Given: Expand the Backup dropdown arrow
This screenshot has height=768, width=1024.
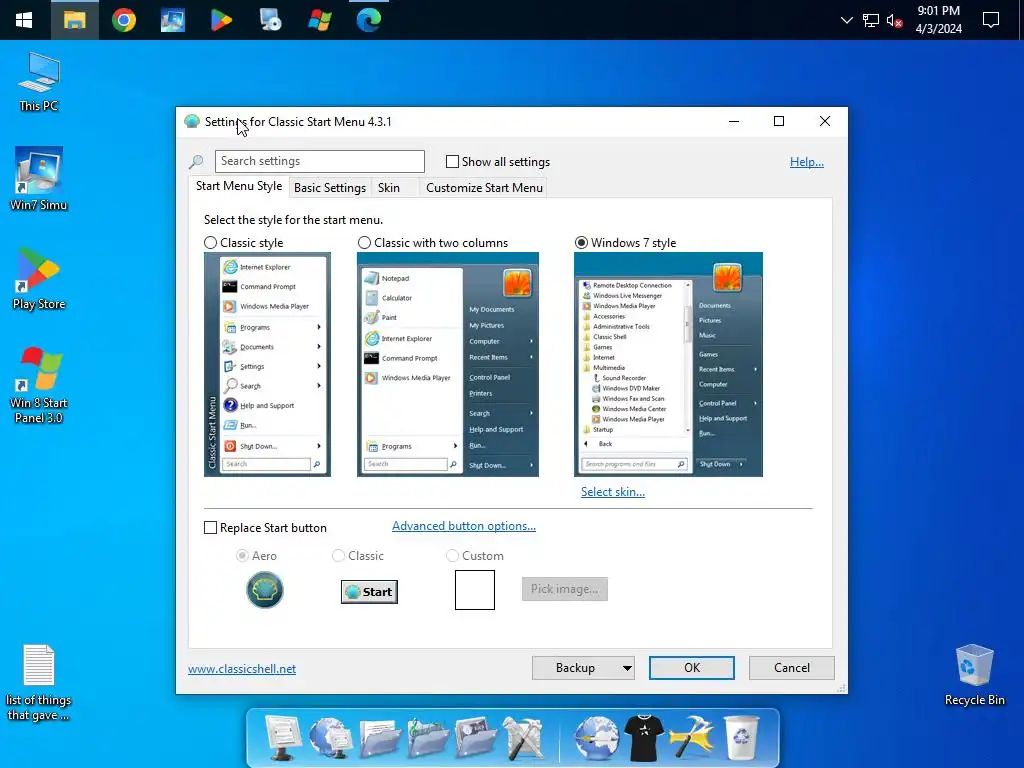Looking at the screenshot, I should [x=627, y=668].
